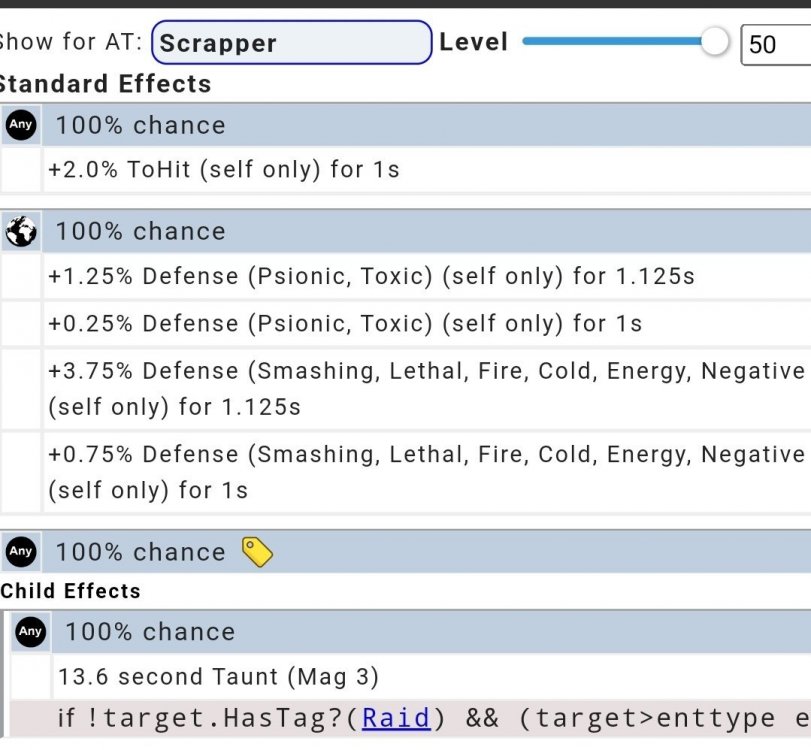Select the +2.0% ToHit effect row
This screenshot has height=750, width=811.
coord(224,170)
